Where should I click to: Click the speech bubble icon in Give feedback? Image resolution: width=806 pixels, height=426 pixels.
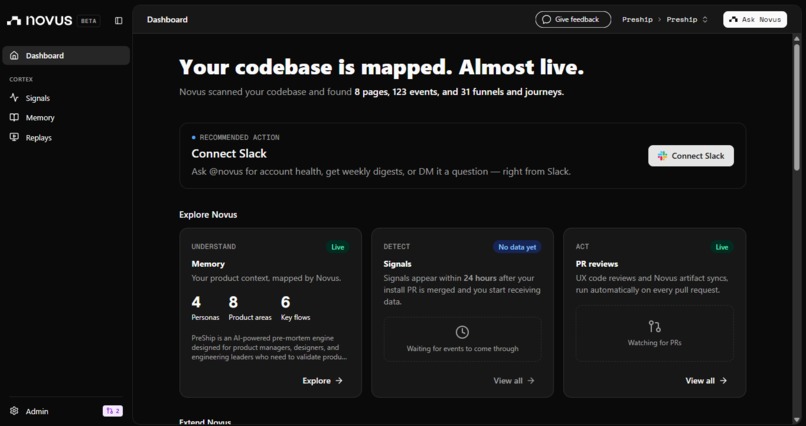point(547,20)
